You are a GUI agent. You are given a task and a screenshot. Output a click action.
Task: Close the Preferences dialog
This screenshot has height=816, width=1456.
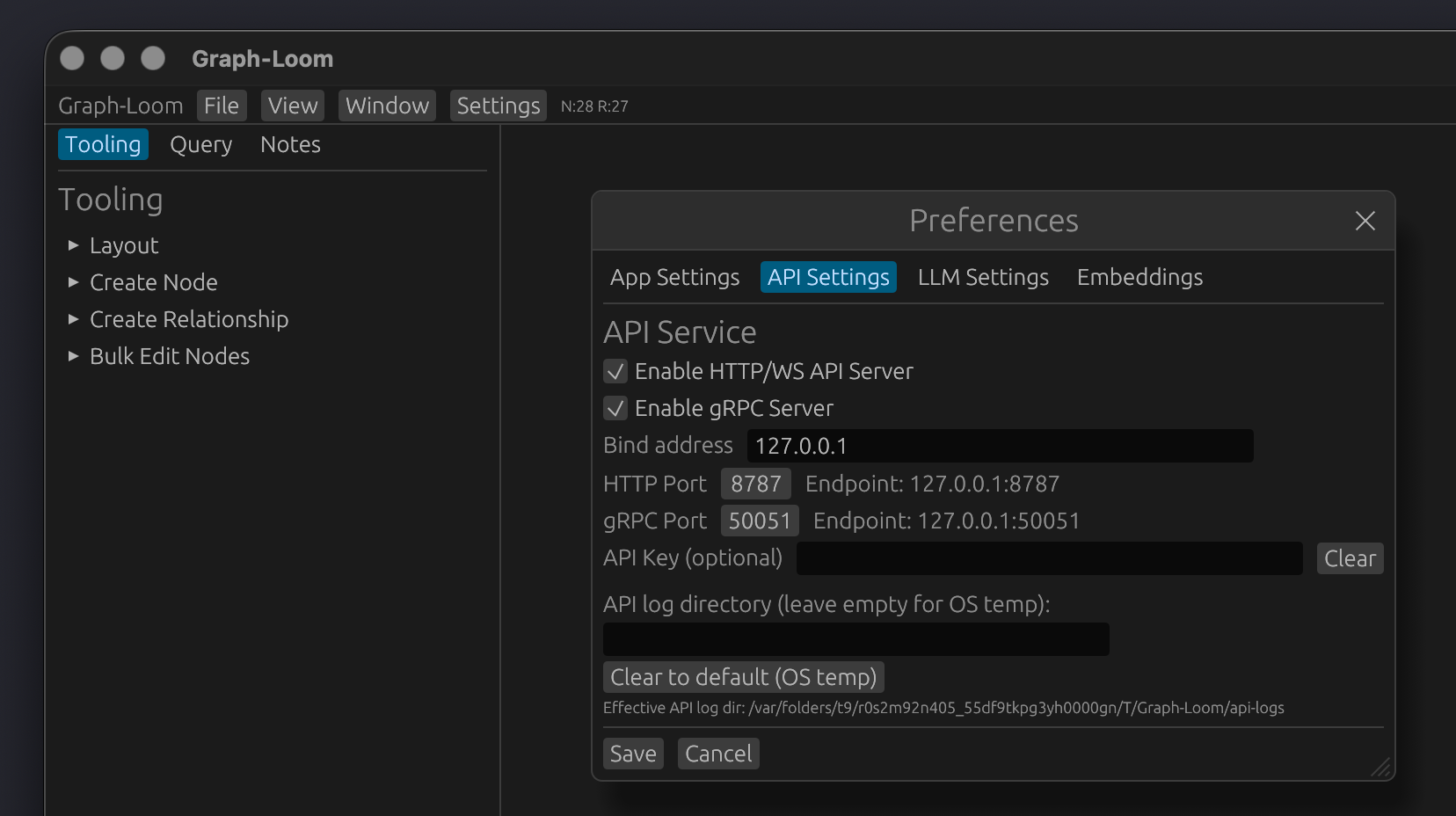tap(1365, 222)
